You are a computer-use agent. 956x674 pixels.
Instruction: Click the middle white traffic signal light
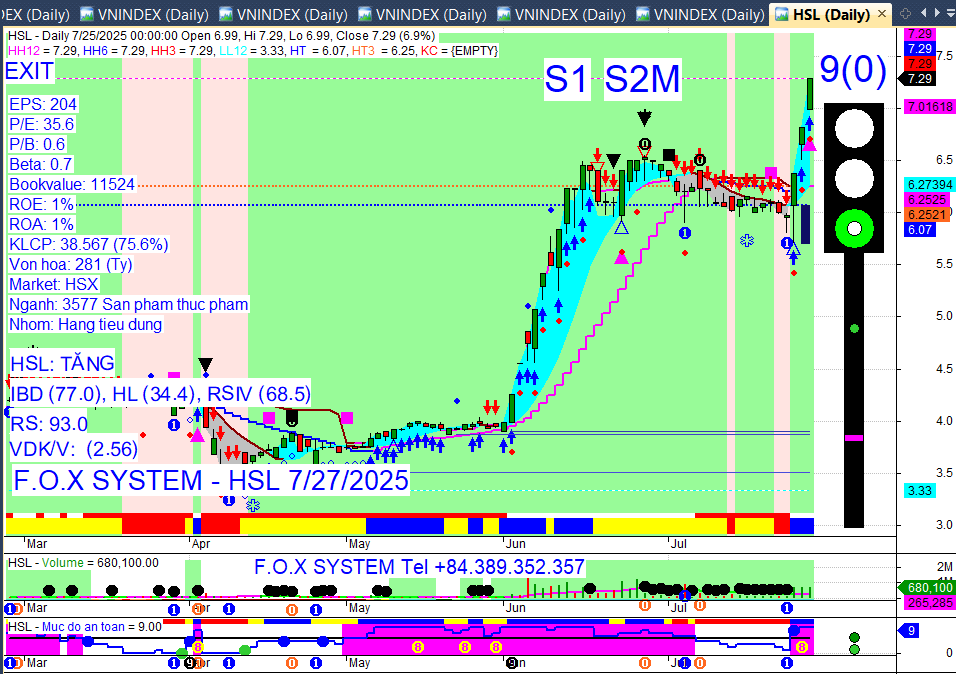[854, 179]
